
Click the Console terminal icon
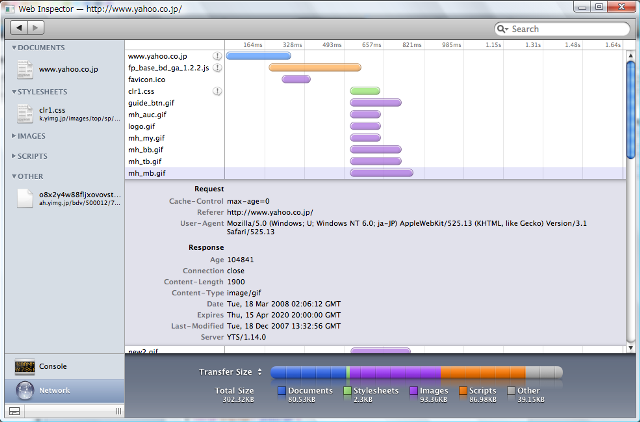pyautogui.click(x=24, y=366)
